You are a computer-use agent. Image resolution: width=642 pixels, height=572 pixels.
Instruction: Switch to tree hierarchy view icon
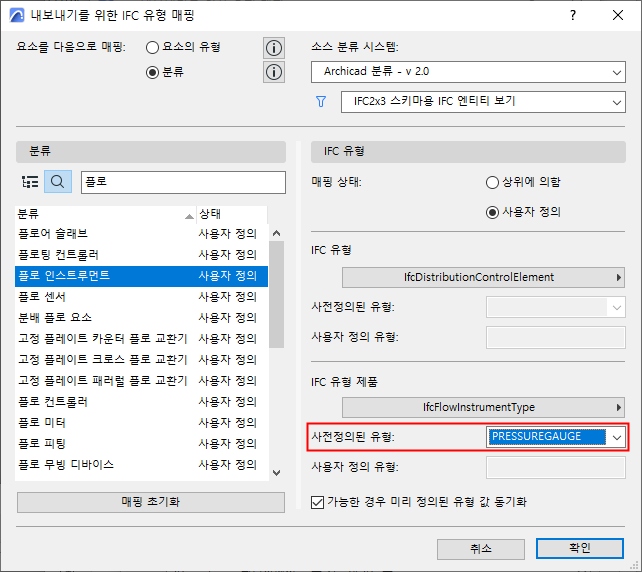pos(30,182)
